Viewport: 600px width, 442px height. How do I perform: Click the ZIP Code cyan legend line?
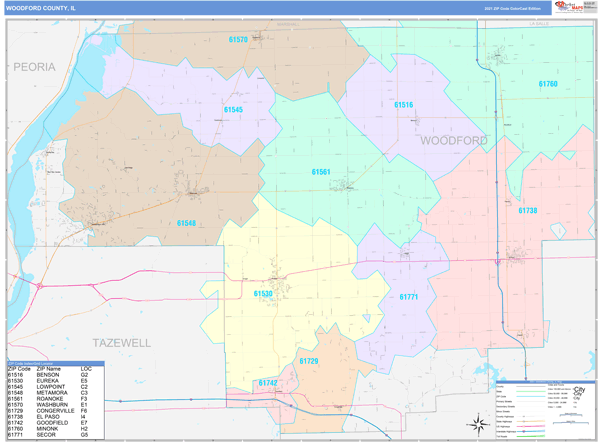coord(531,396)
